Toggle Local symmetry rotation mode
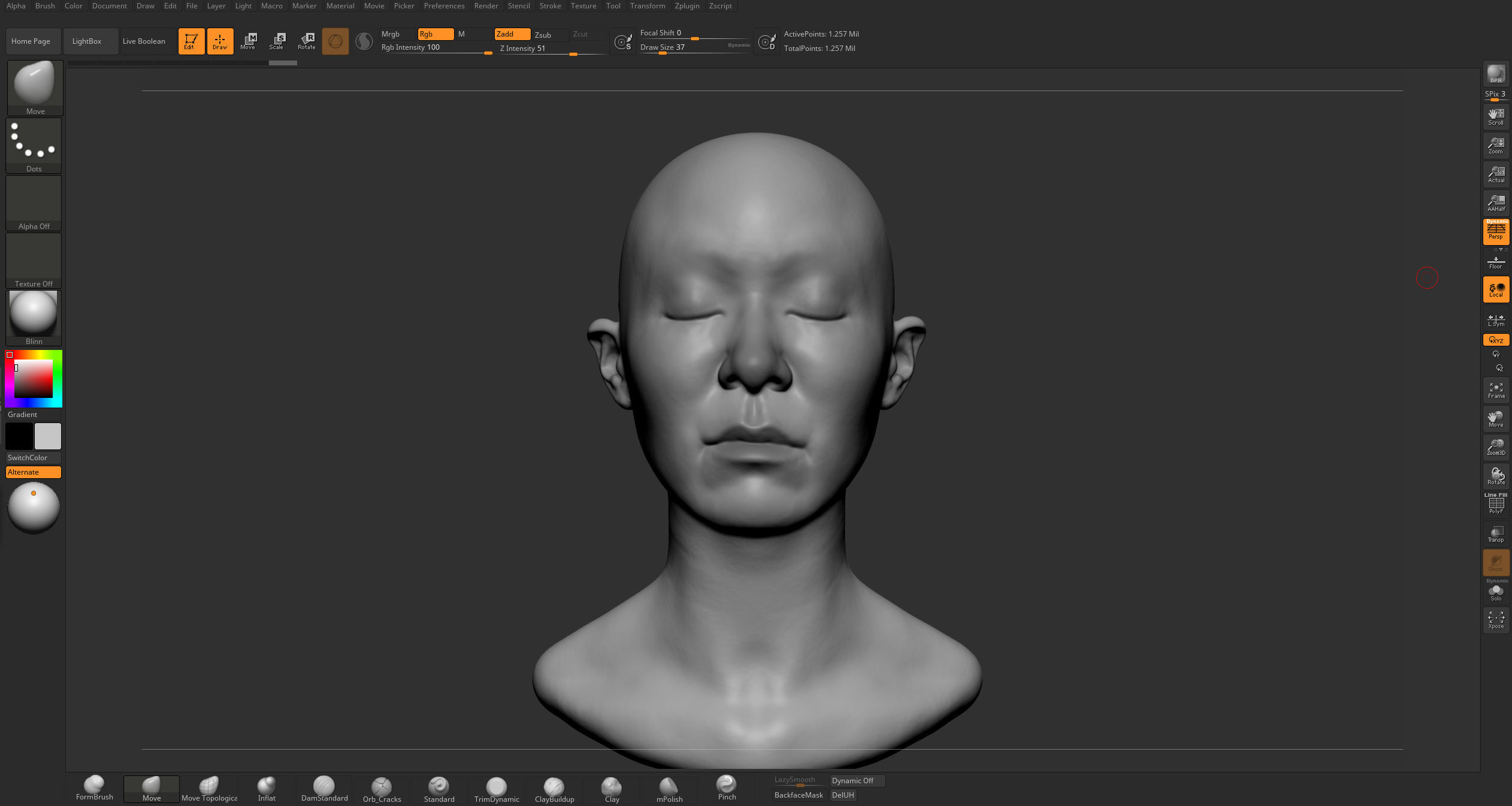 tap(1496, 289)
